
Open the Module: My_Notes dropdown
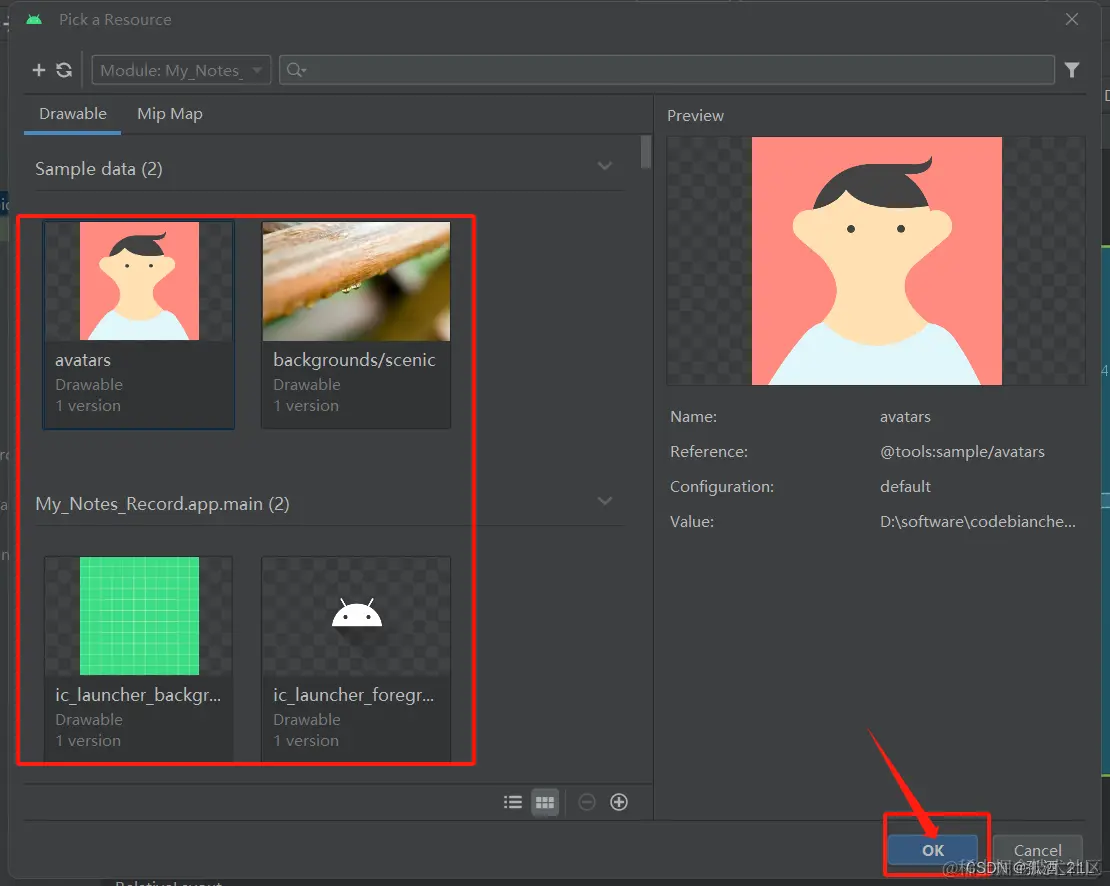coord(181,70)
